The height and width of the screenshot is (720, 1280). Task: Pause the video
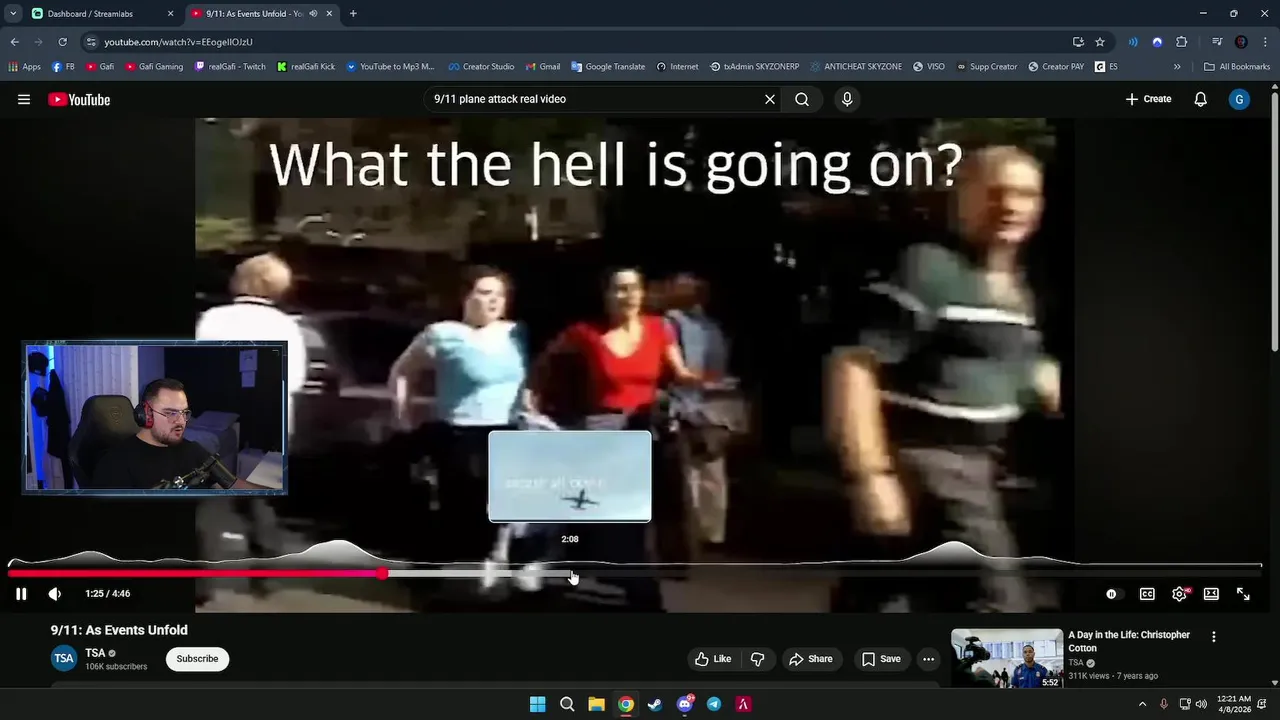coord(21,593)
